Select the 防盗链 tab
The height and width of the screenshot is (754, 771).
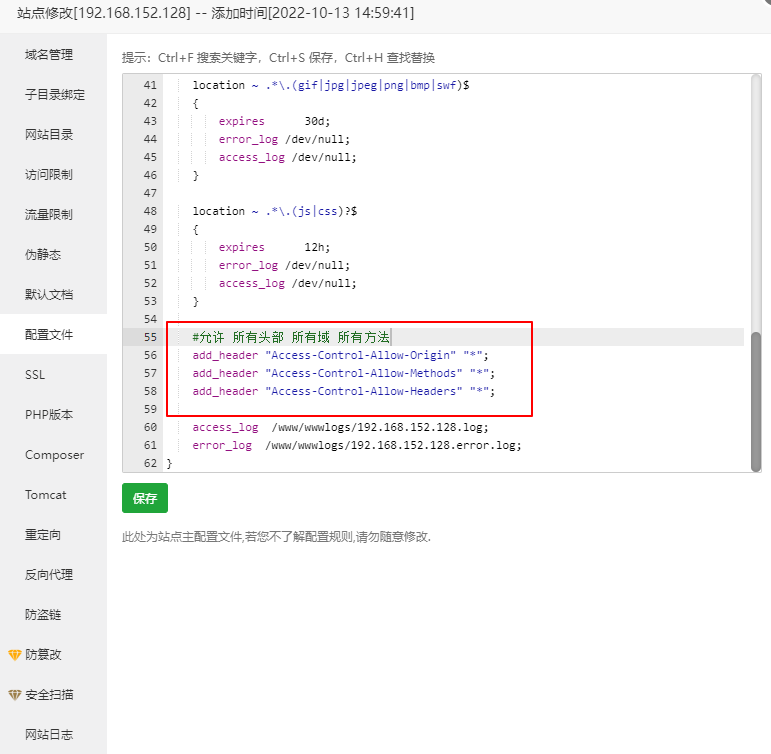(x=43, y=615)
